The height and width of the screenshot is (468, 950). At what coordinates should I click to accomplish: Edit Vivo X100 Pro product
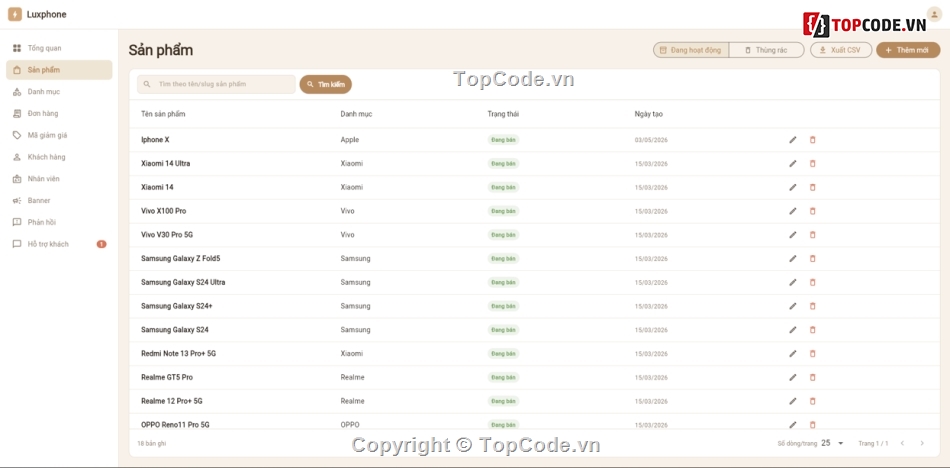pyautogui.click(x=792, y=211)
